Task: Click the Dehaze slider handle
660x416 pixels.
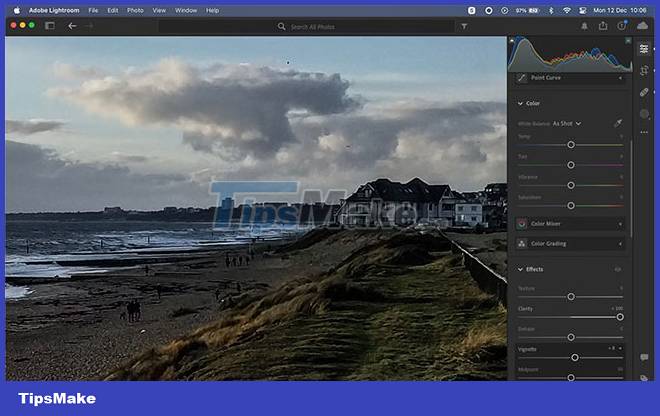Action: (x=571, y=337)
